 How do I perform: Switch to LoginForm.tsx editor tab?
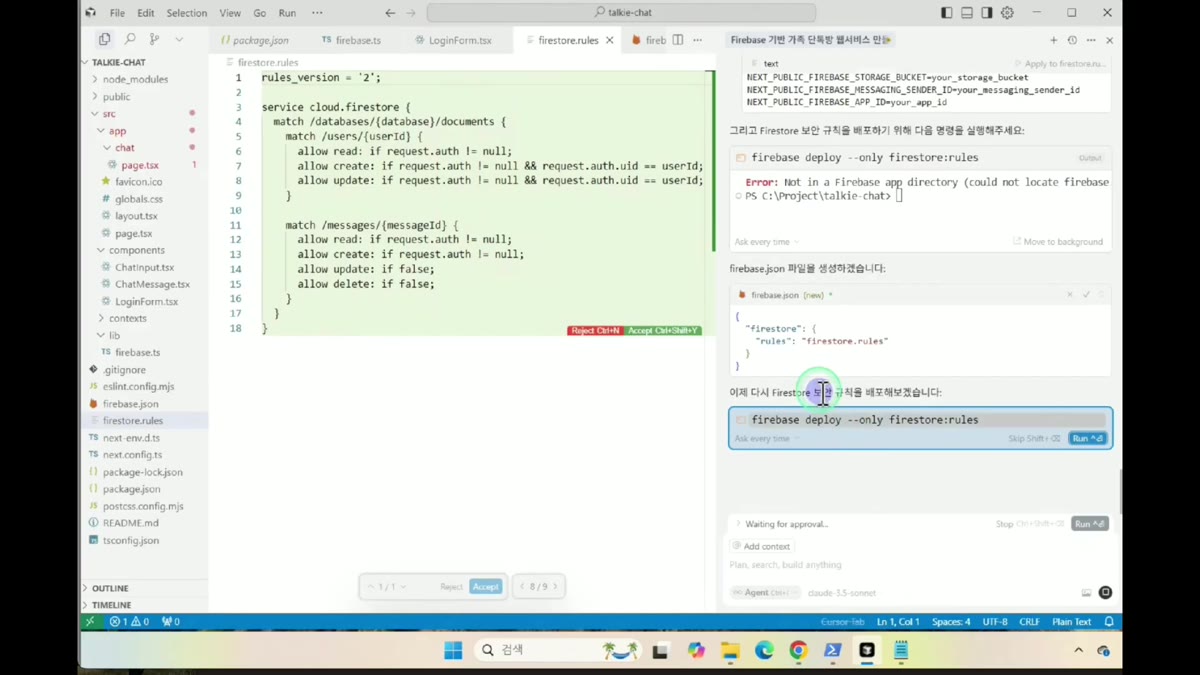454,40
